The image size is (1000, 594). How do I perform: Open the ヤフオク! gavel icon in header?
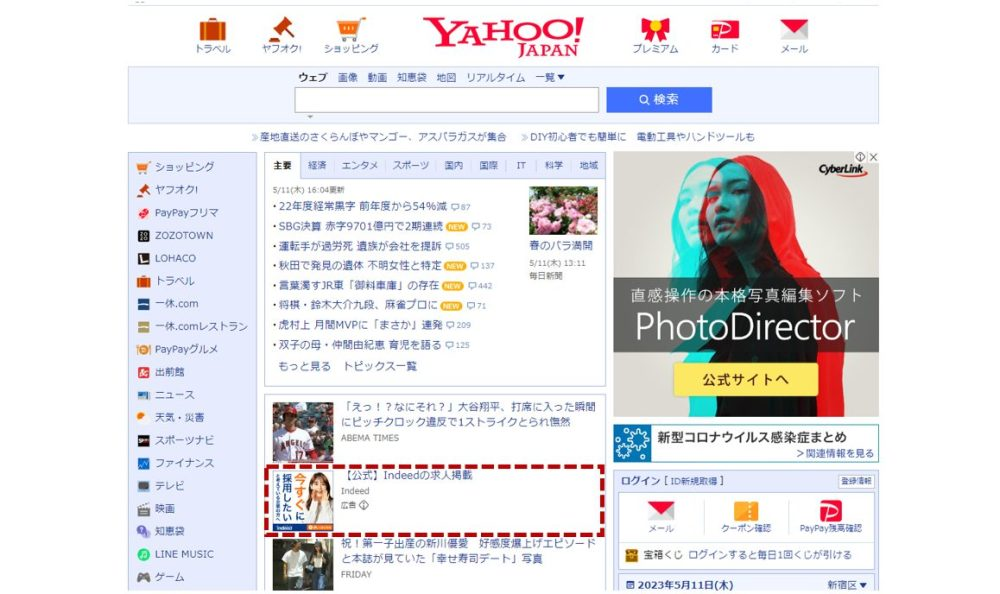281,29
